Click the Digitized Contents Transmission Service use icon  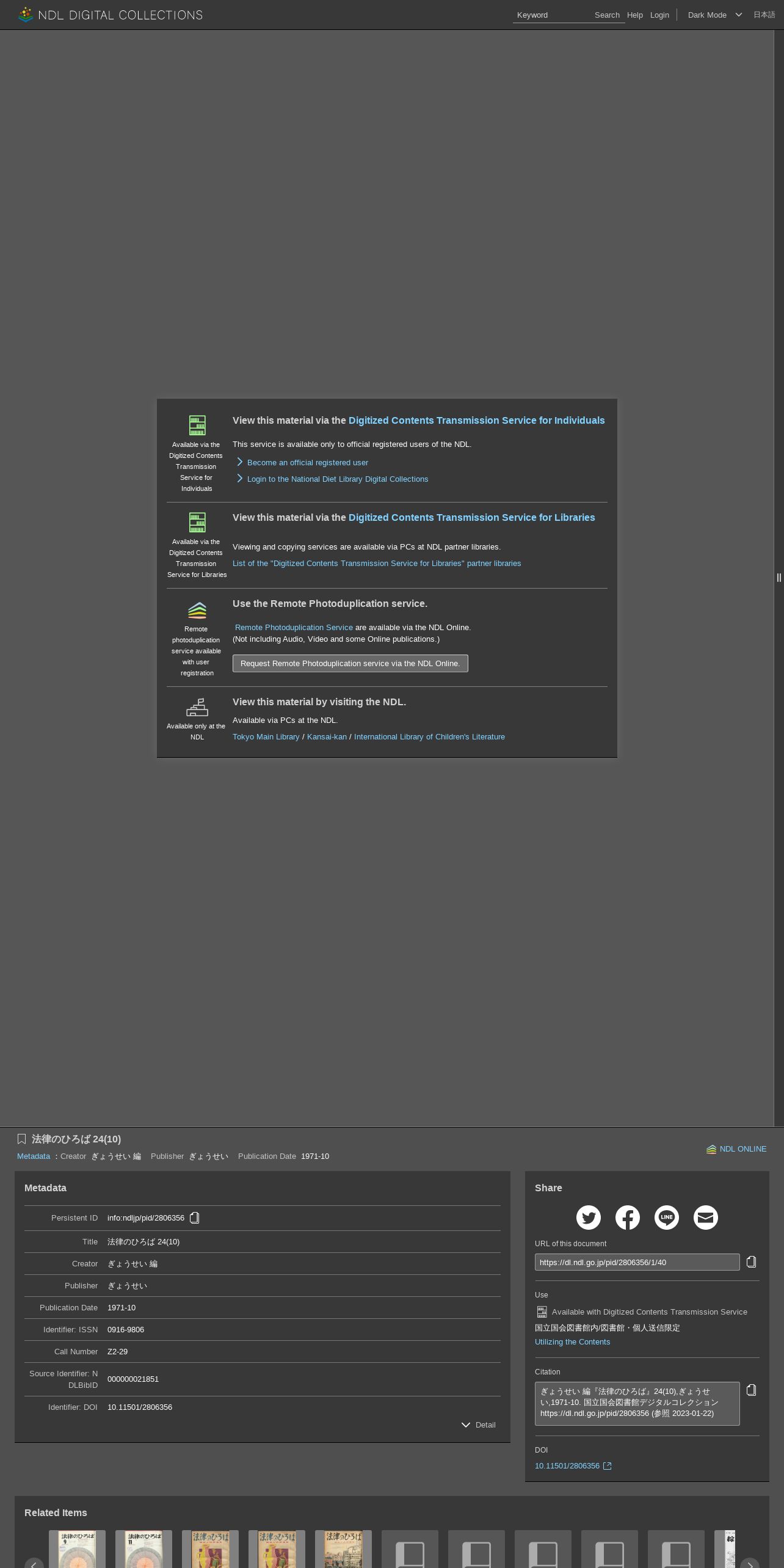coord(542,1312)
